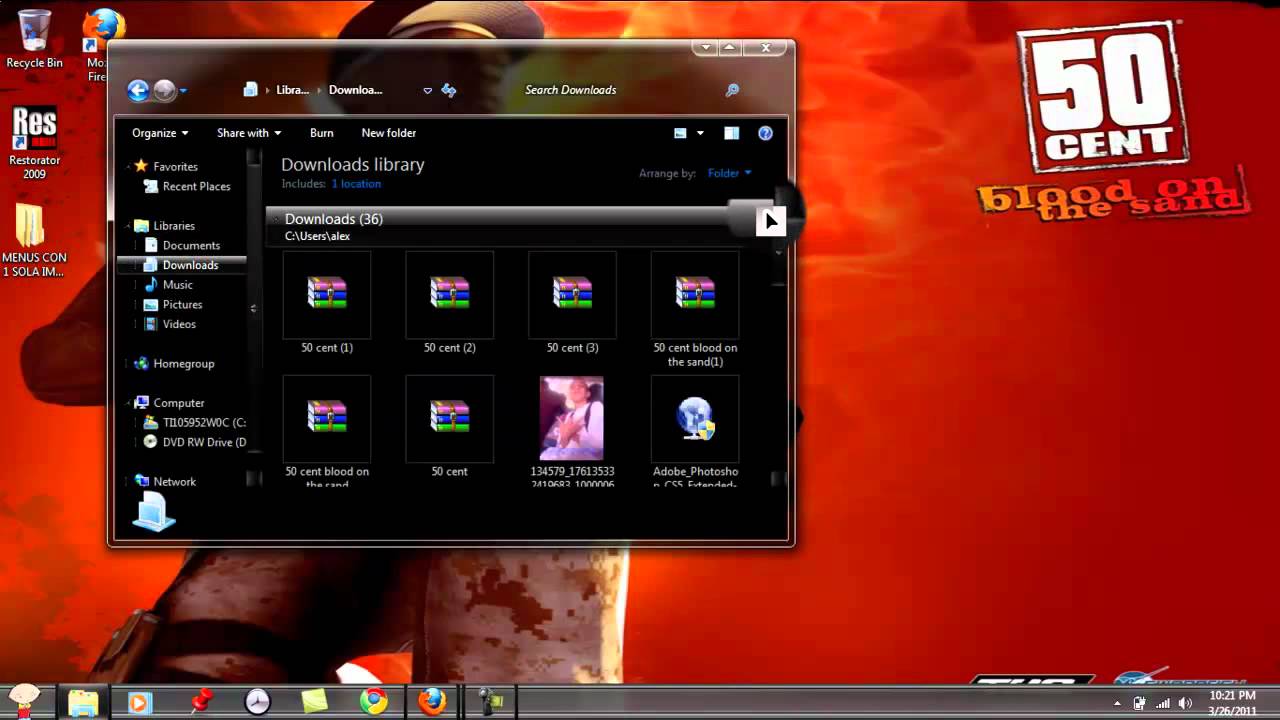Click the New folder button
The height and width of the screenshot is (720, 1280).
pos(388,133)
